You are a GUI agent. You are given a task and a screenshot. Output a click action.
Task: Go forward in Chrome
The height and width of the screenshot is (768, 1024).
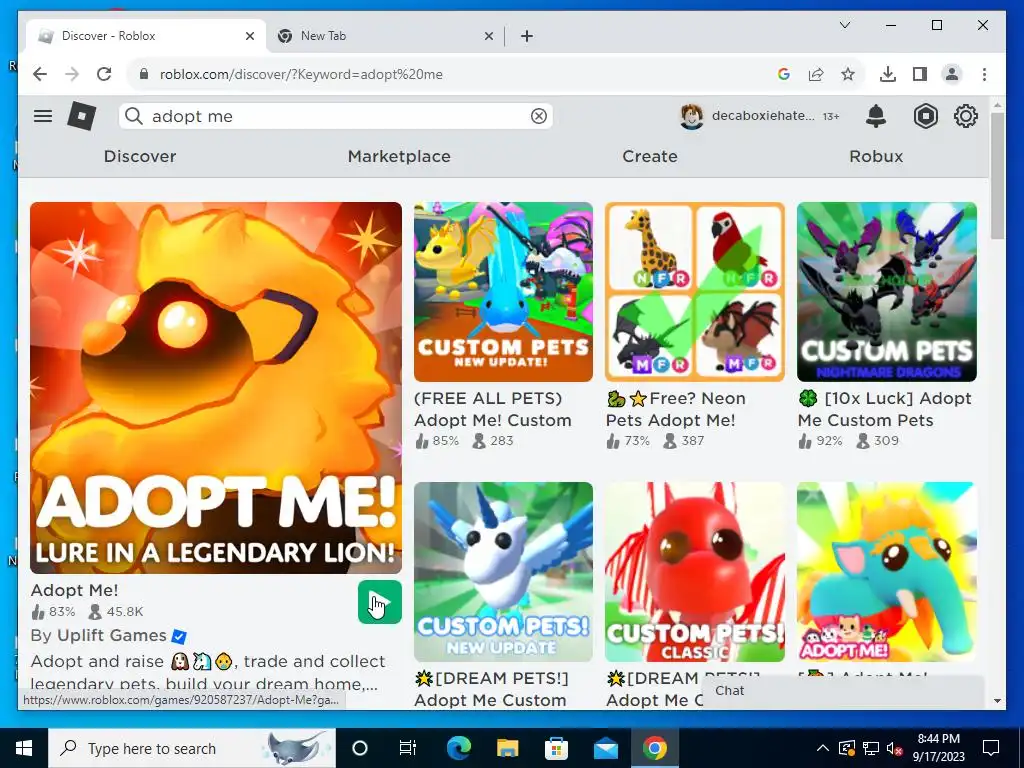[x=72, y=74]
